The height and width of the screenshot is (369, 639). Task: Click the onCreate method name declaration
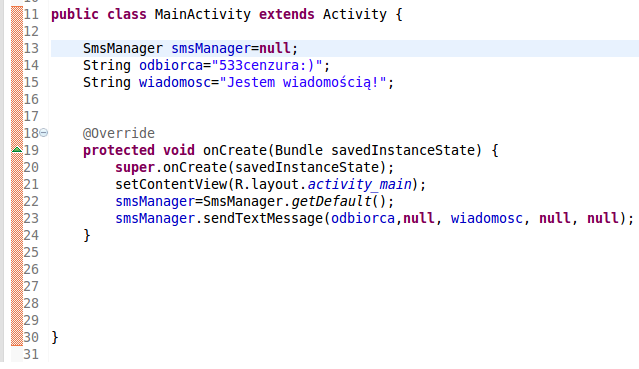point(235,150)
